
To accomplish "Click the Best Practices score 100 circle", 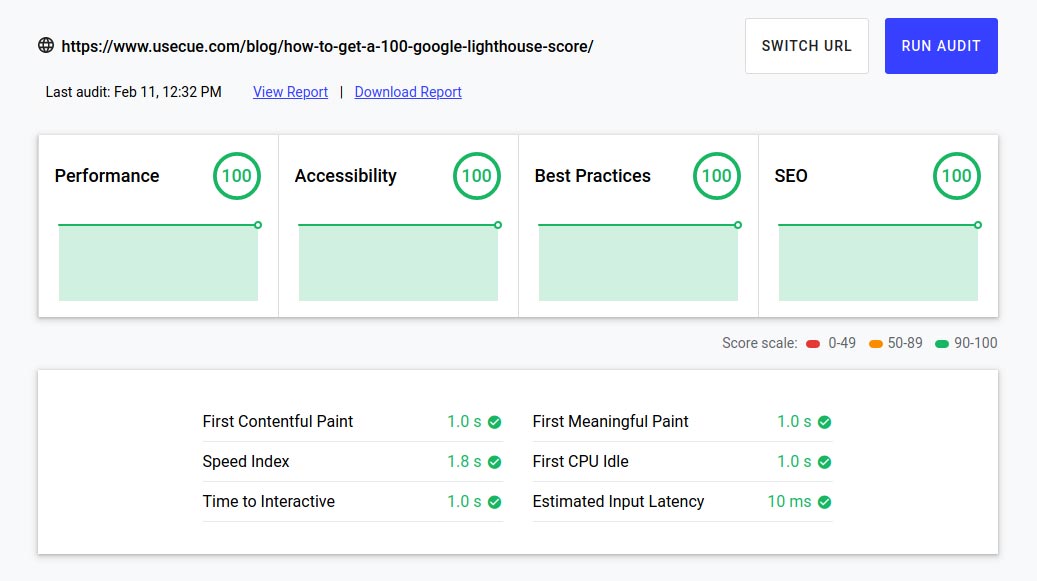I will click(717, 176).
